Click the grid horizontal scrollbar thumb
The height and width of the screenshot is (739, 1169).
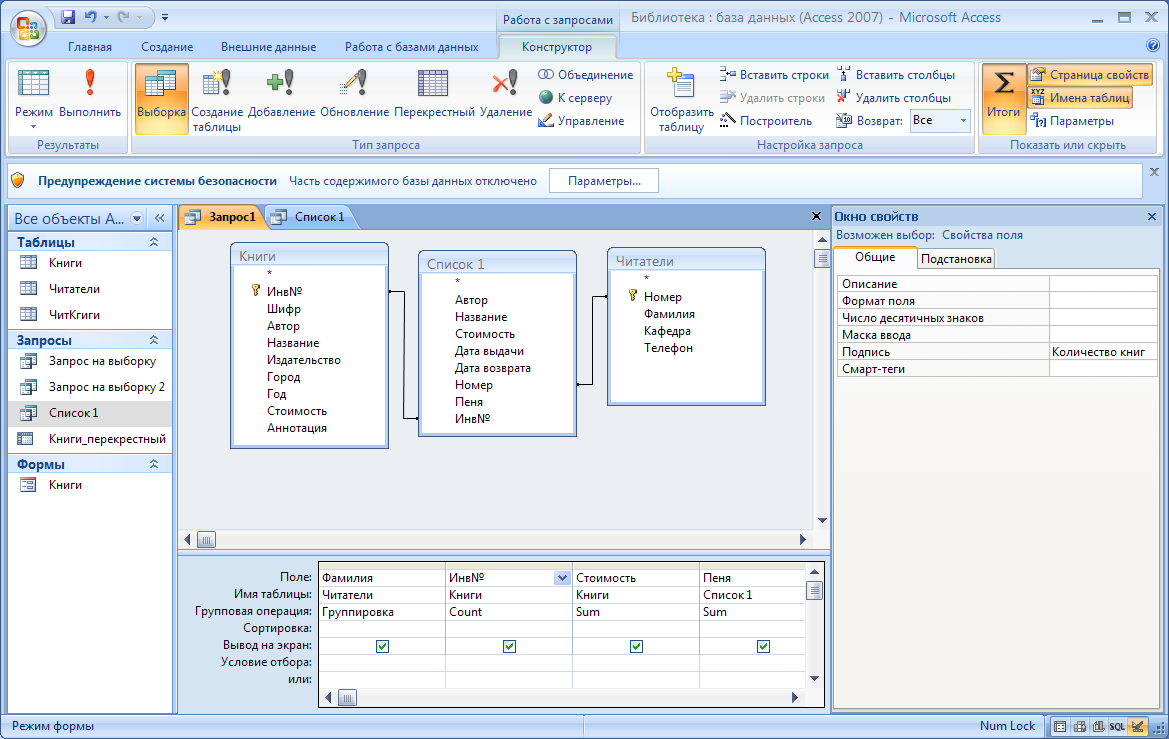347,698
